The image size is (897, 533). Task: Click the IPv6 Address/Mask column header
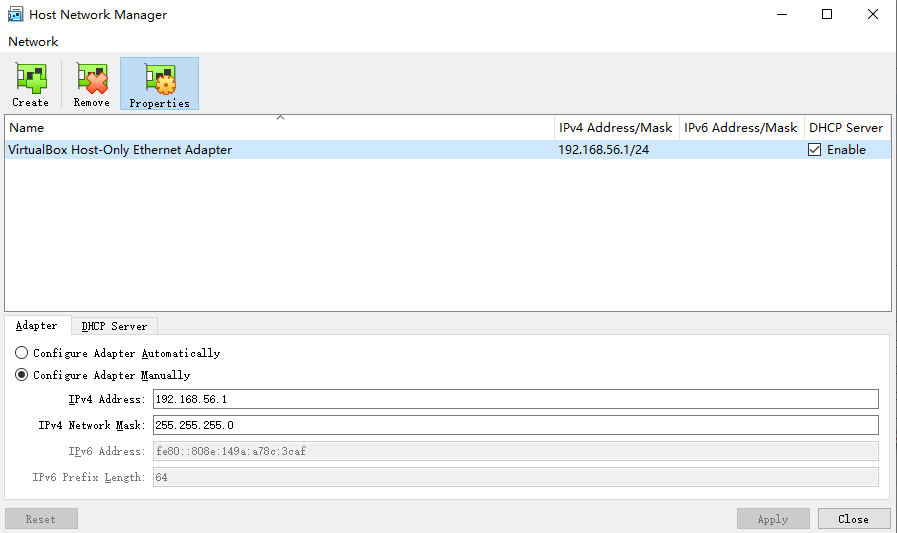pos(741,128)
